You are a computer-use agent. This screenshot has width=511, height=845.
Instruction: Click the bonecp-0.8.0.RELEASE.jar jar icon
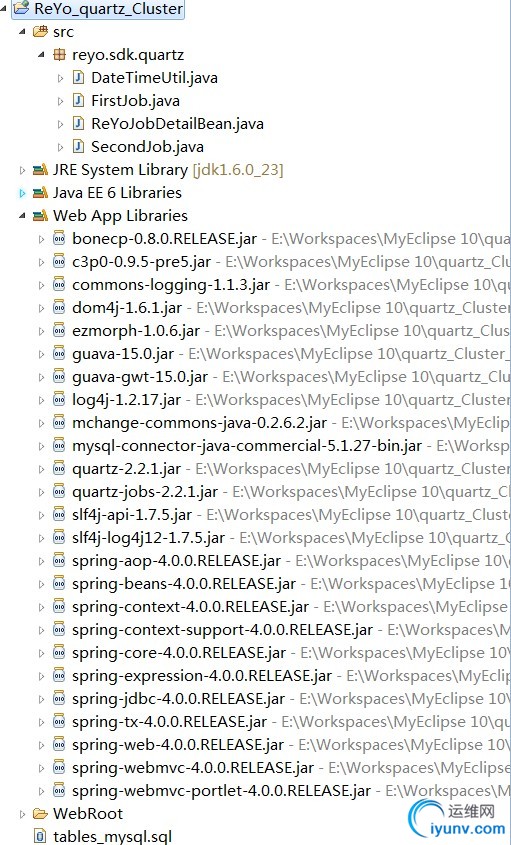click(x=59, y=239)
